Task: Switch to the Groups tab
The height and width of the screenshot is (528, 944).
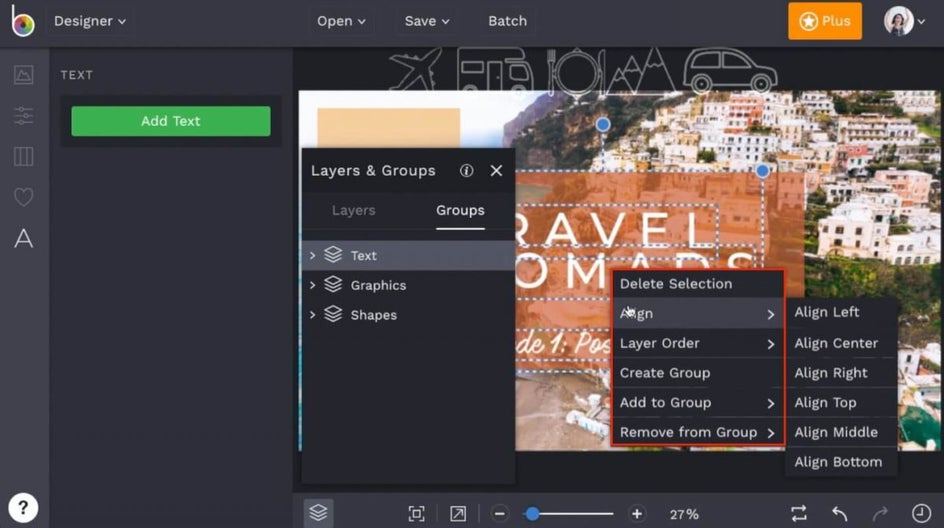Action: 460,210
